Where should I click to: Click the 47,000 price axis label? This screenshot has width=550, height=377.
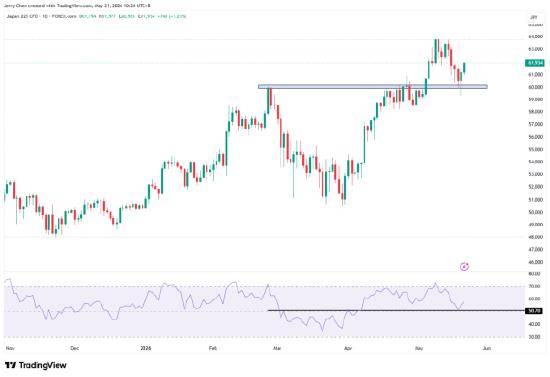click(x=535, y=249)
